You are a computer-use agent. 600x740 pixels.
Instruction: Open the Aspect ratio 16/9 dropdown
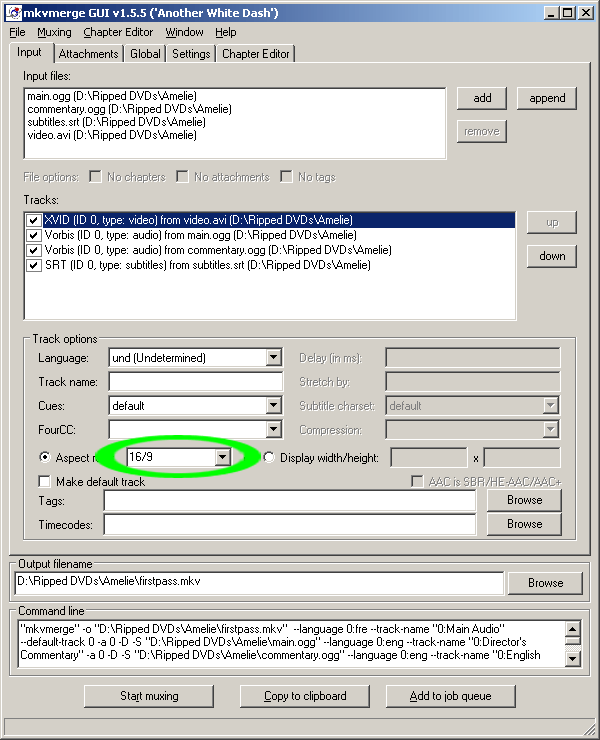[222, 457]
